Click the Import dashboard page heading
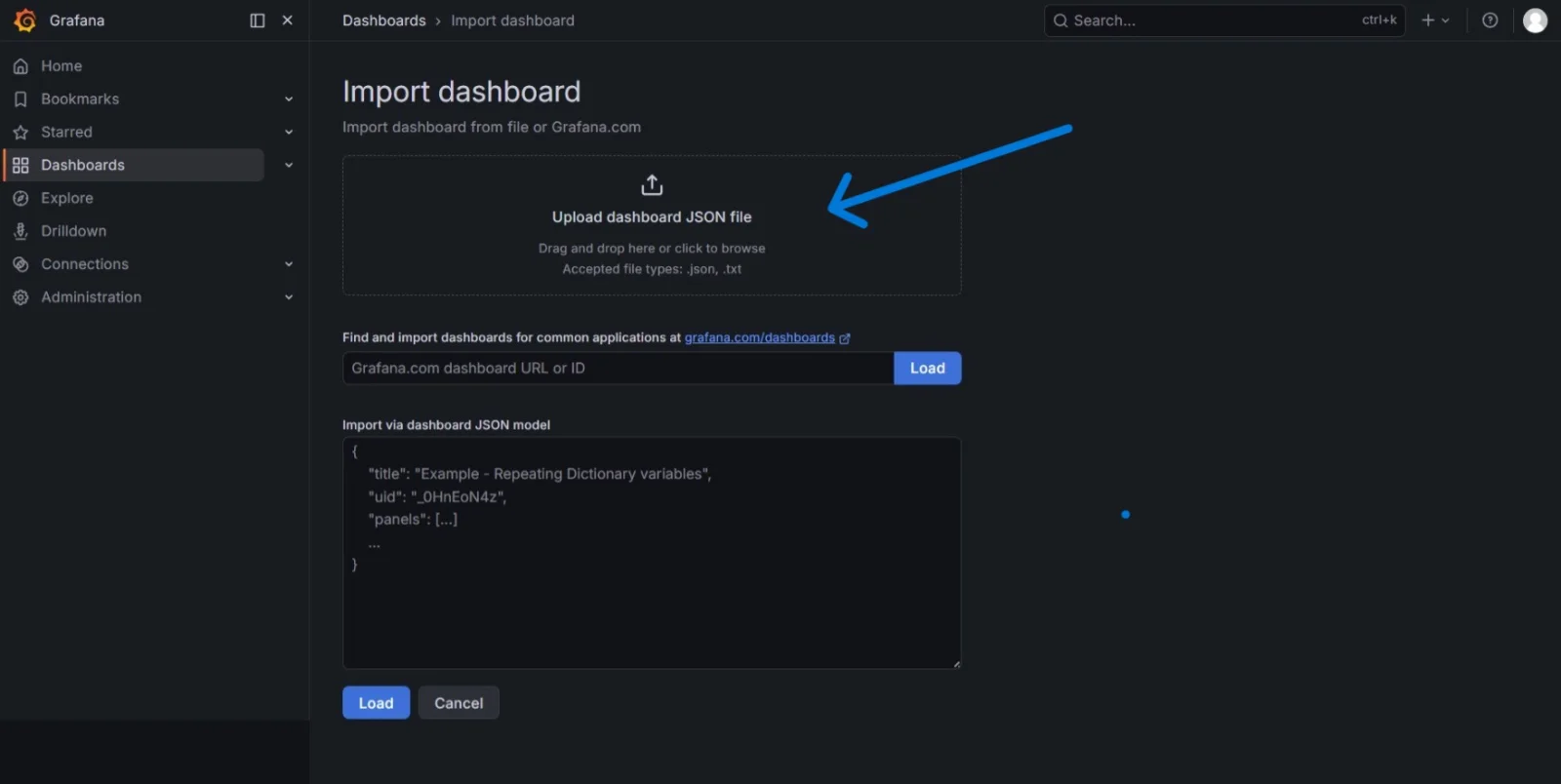 (461, 92)
